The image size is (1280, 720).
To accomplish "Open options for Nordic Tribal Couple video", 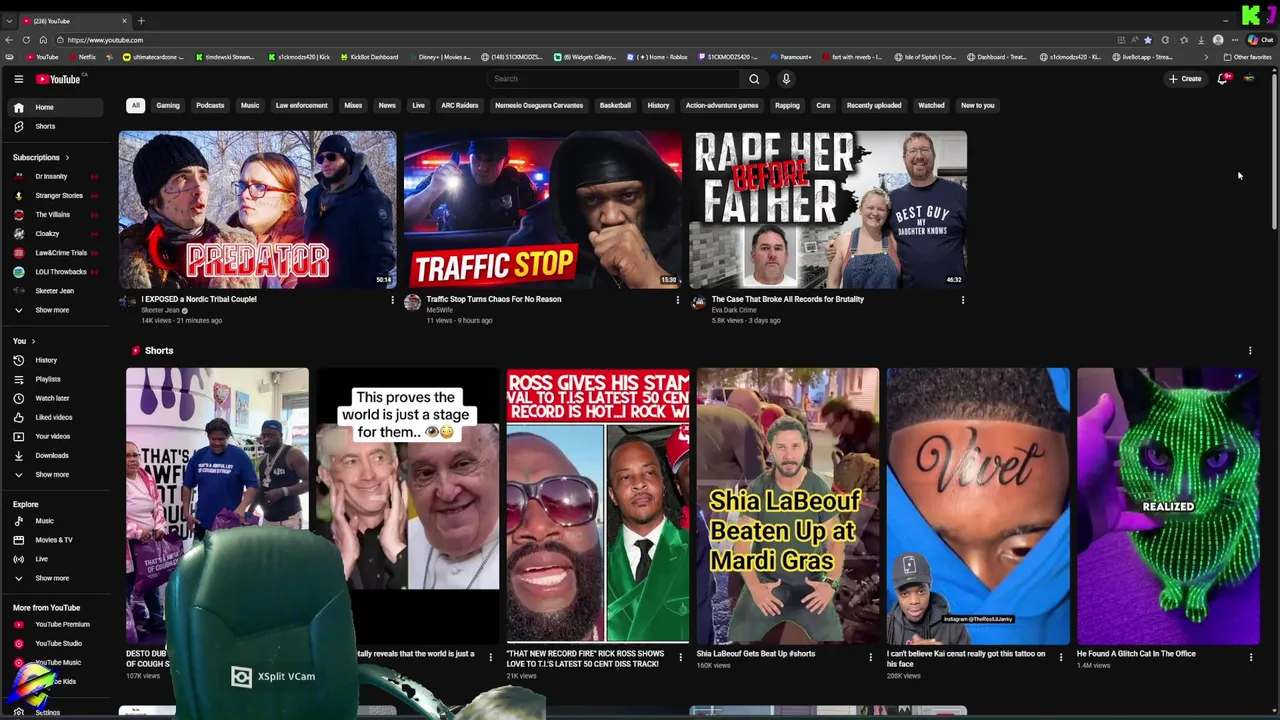I will 392,300.
